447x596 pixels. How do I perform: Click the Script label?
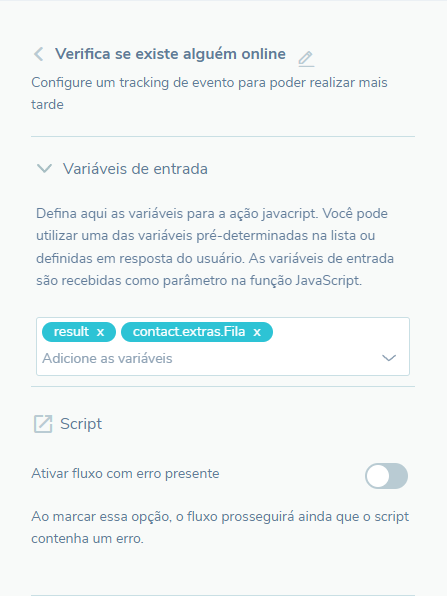81,424
